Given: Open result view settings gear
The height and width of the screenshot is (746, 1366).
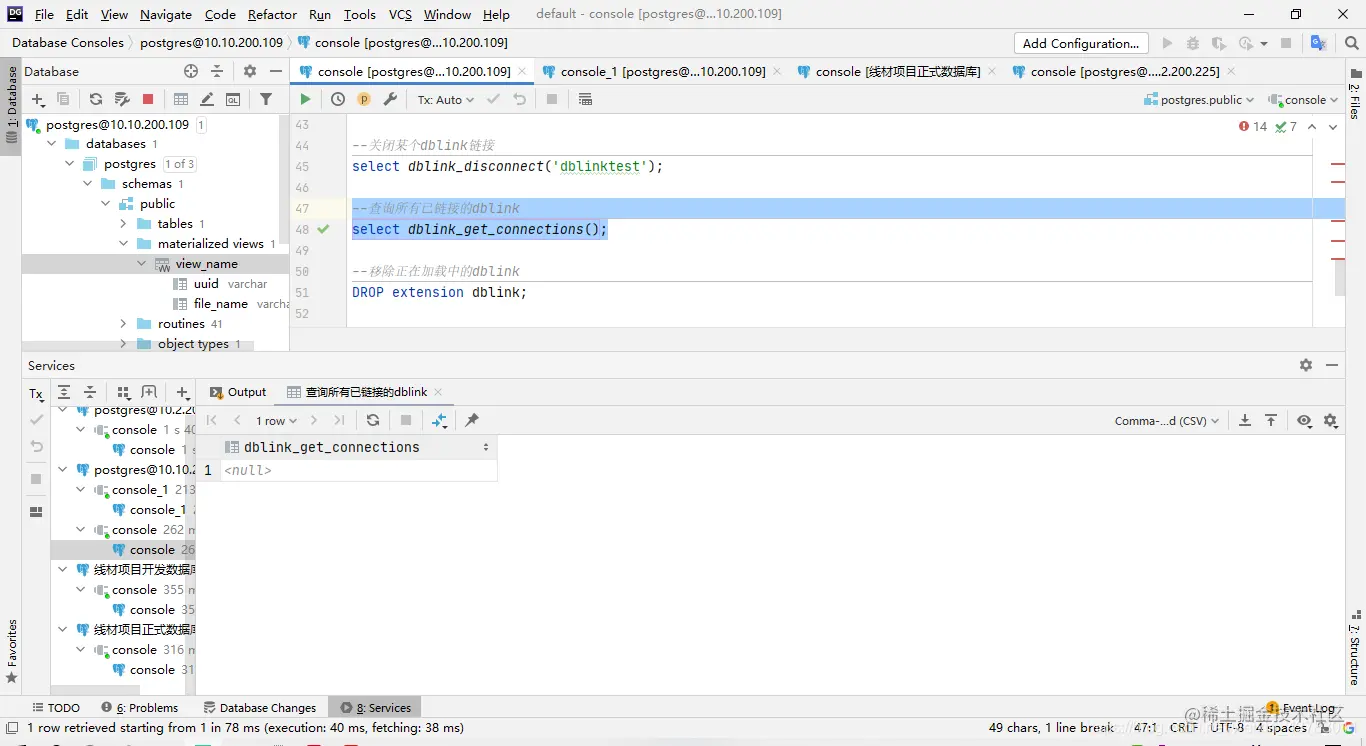Looking at the screenshot, I should coord(1331,421).
